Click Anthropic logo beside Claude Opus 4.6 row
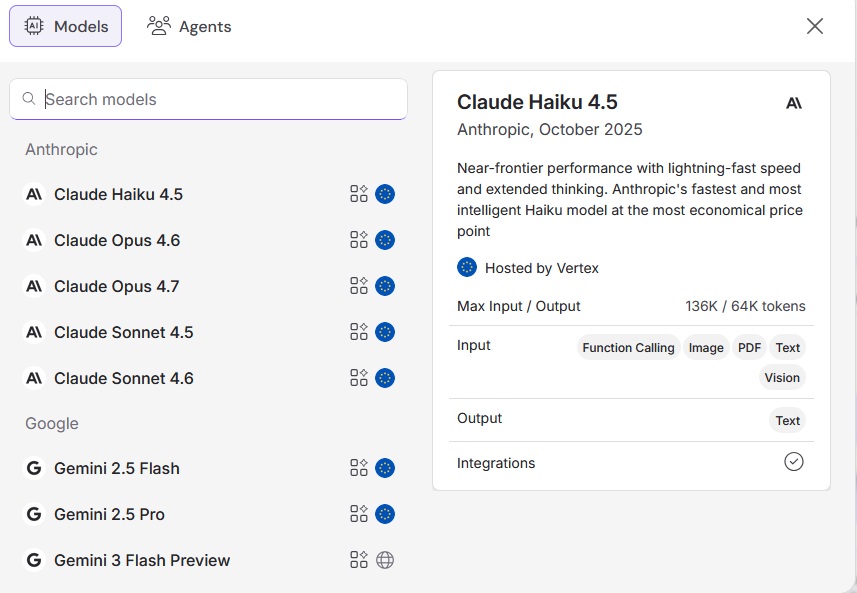Viewport: 857px width, 593px height. [x=34, y=240]
